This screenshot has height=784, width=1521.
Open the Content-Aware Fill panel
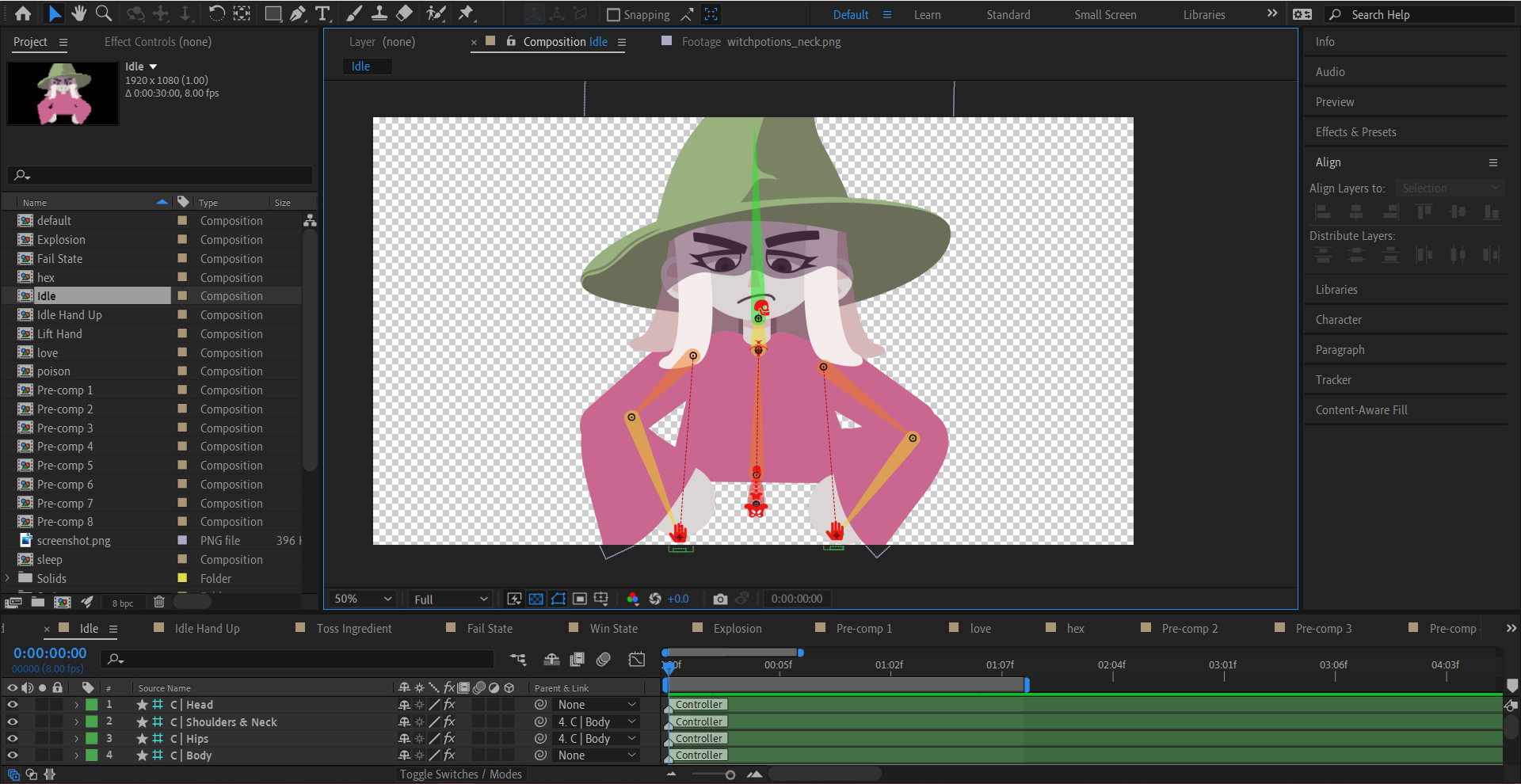point(1361,410)
